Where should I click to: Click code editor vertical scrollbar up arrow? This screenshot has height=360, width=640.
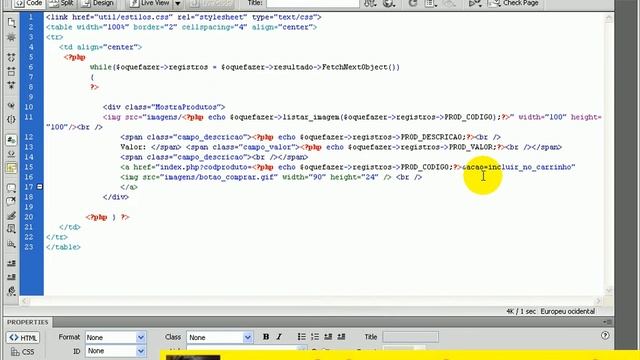click(x=609, y=18)
